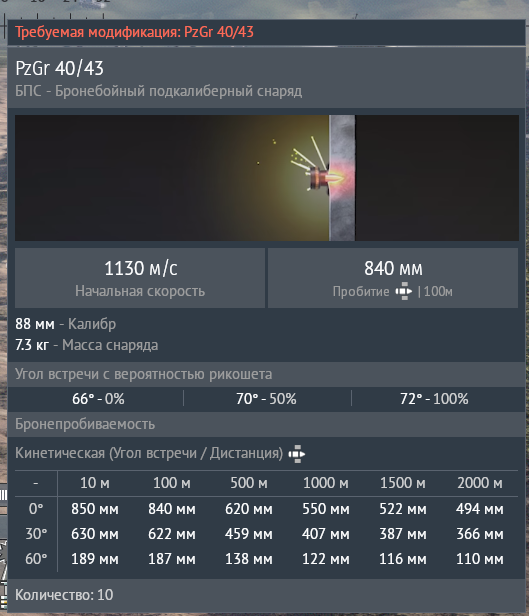Select the 116 мм cell
The height and width of the screenshot is (616, 529).
(403, 559)
